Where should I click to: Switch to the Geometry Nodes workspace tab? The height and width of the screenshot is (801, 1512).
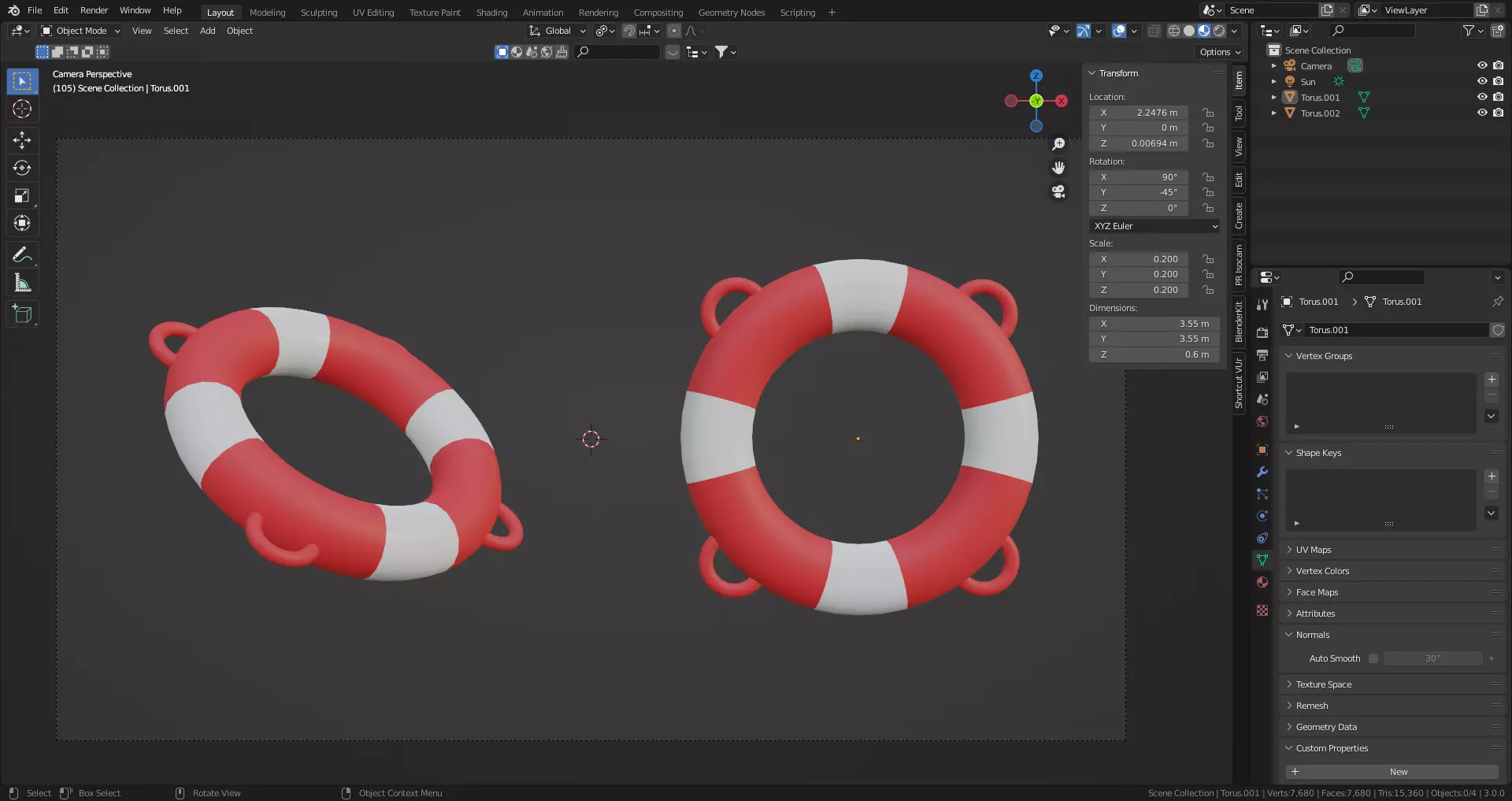[x=731, y=13]
